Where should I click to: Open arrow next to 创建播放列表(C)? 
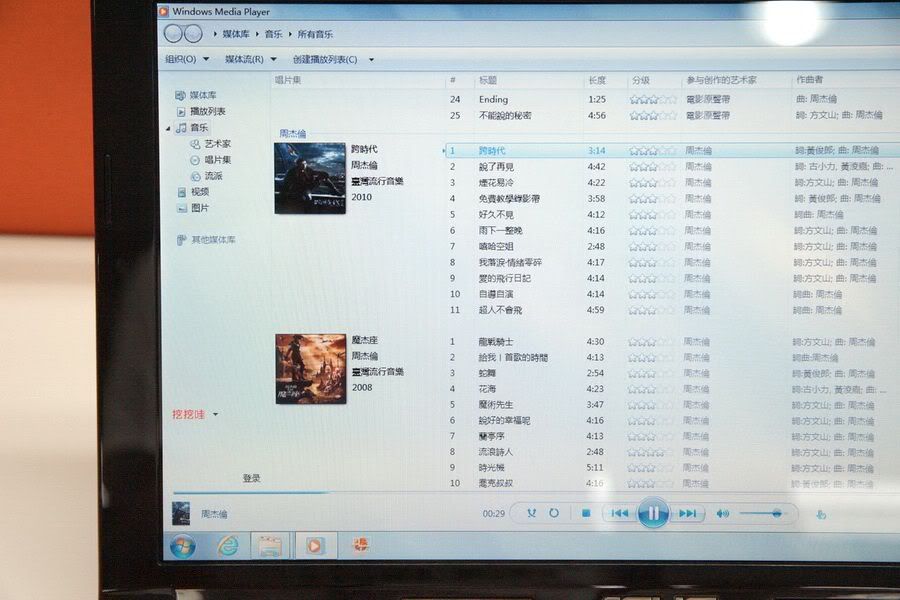coord(371,60)
